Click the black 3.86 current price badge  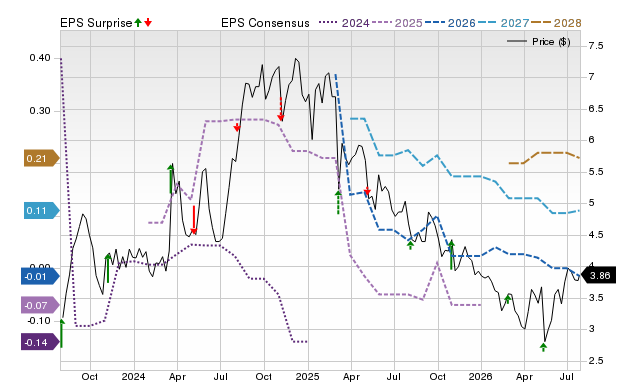(598, 275)
